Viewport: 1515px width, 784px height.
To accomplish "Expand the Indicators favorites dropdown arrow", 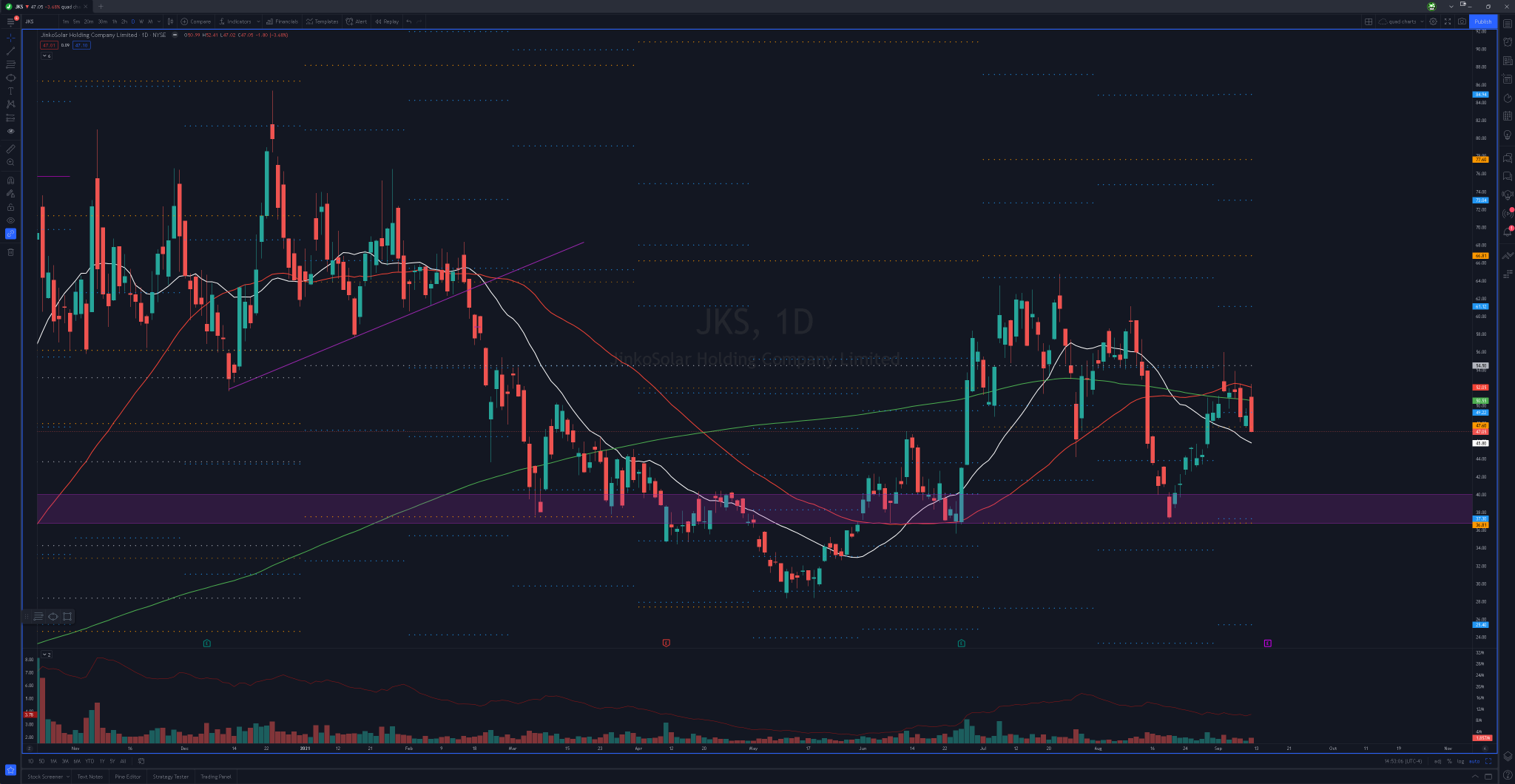I will (258, 21).
